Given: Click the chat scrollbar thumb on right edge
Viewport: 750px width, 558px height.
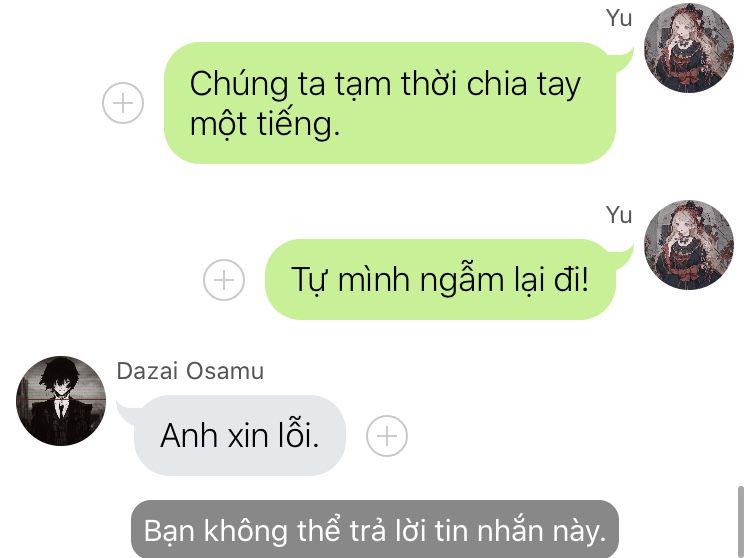Looking at the screenshot, I should [740, 522].
